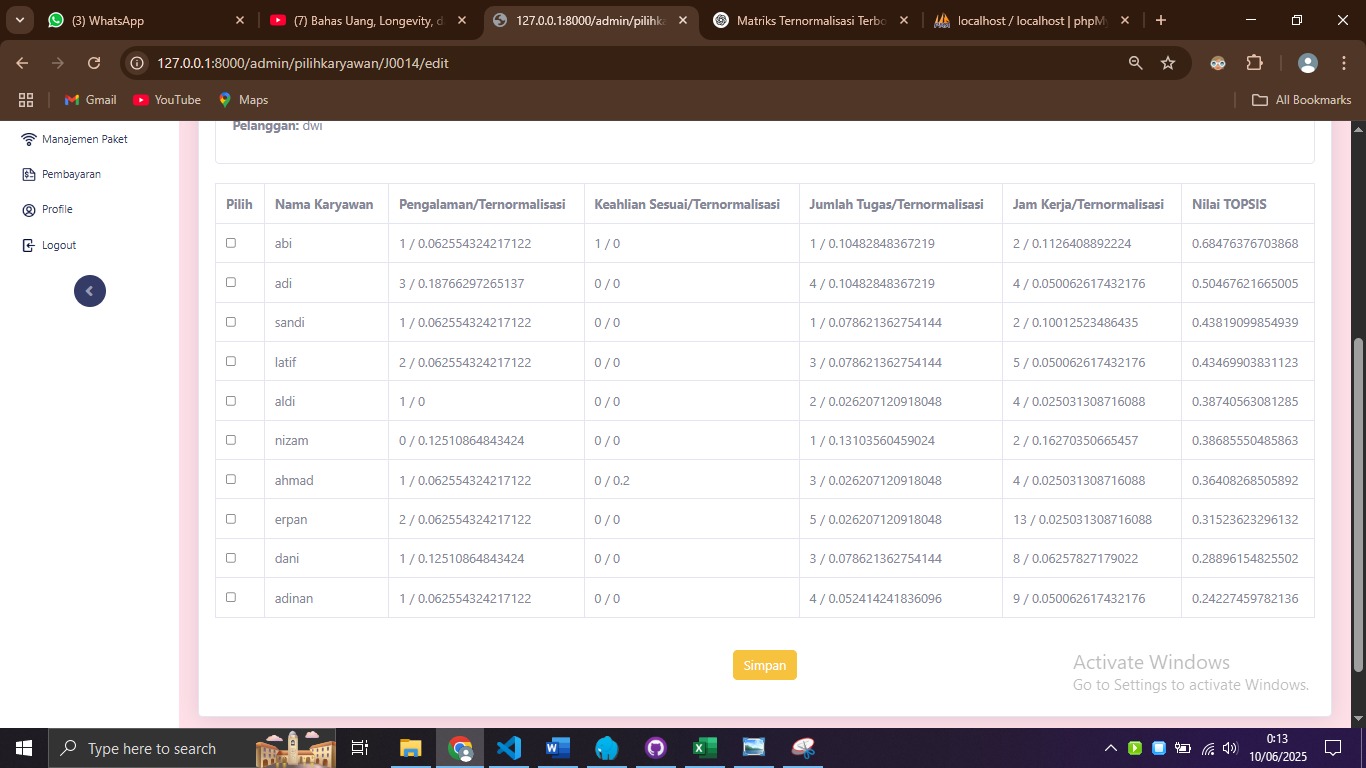Click the Profile user icon

click(x=29, y=210)
